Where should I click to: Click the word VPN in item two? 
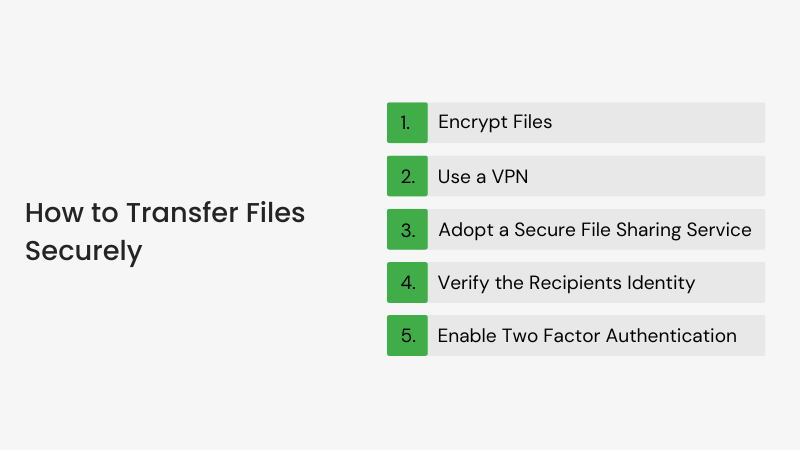click(510, 177)
